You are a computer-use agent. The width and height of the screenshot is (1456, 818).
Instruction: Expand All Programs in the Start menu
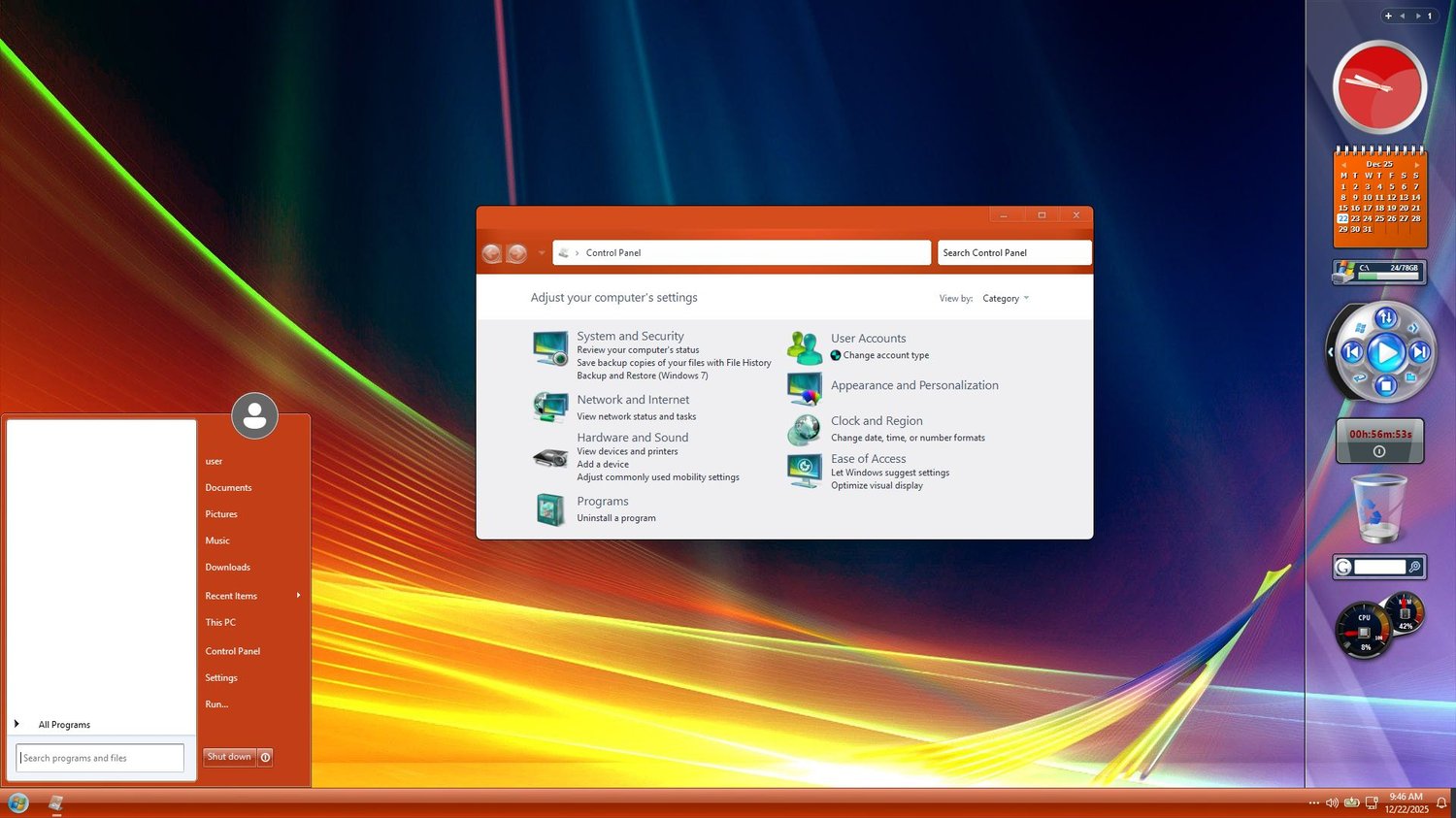(x=64, y=725)
